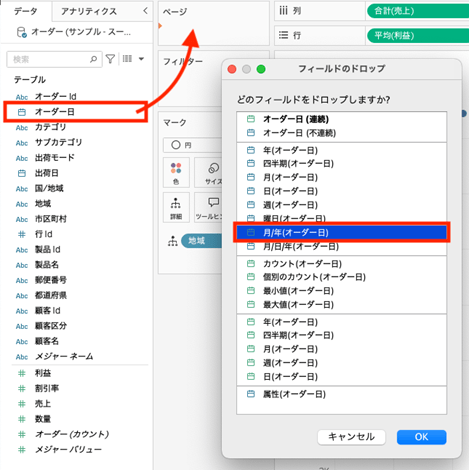Select the オーダー Id field
469x470 pixels.
(x=56, y=97)
